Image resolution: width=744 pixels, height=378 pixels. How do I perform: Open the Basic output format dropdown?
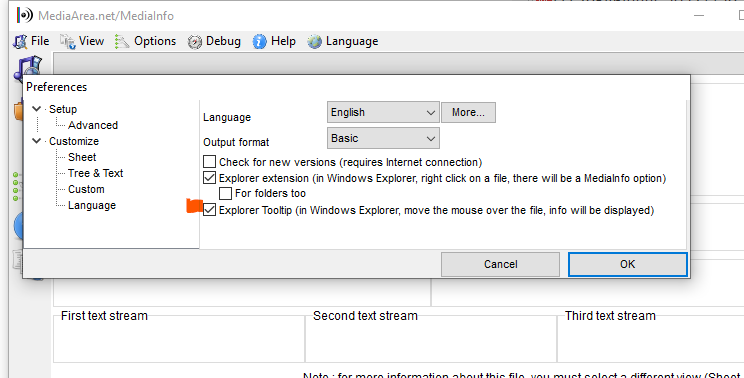click(383, 138)
